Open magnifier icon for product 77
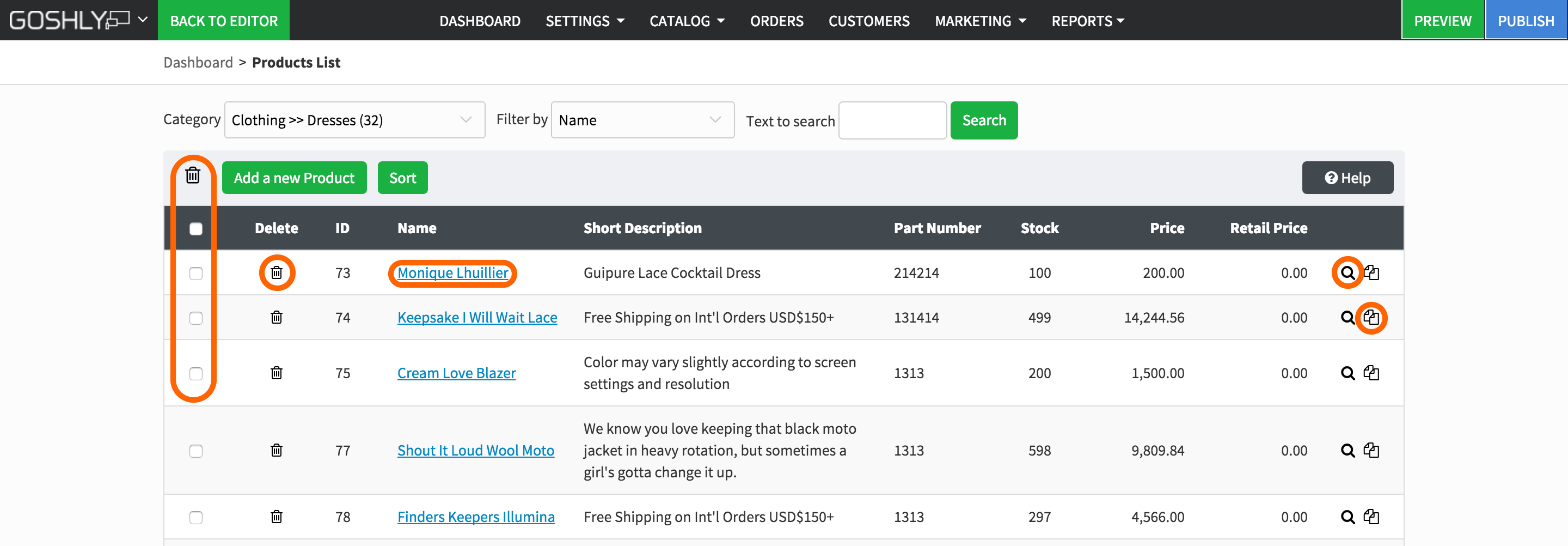This screenshot has width=1568, height=546. (1347, 450)
